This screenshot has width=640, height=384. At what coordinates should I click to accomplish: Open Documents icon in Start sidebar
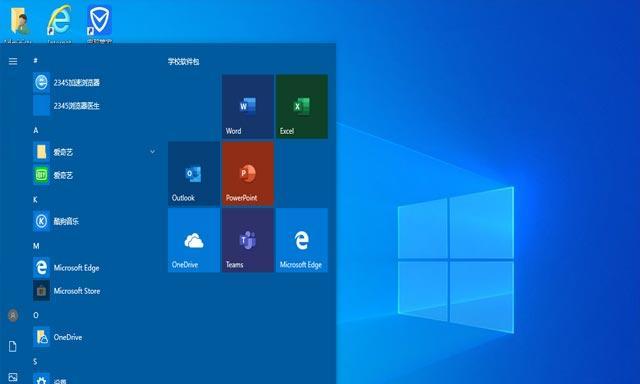(x=13, y=346)
